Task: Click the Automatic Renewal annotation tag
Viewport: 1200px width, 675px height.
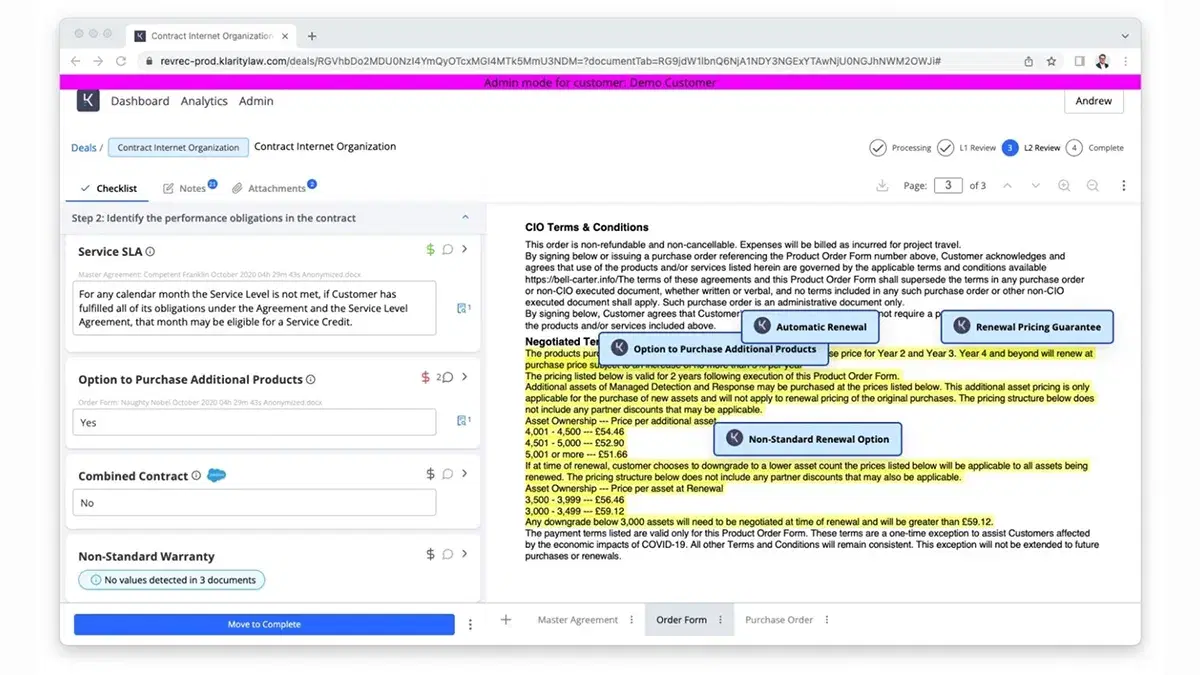Action: click(811, 327)
